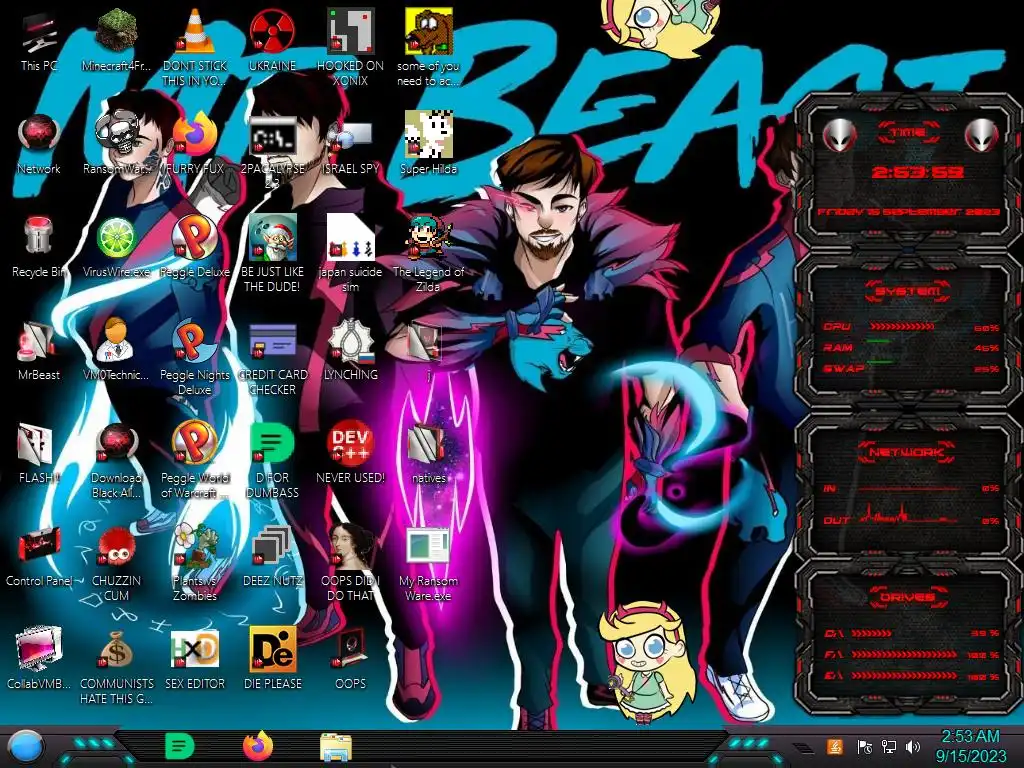Open the money bag COMMUNISTS HATE THIS shortcut
Image resolution: width=1024 pixels, height=768 pixels.
[116, 649]
